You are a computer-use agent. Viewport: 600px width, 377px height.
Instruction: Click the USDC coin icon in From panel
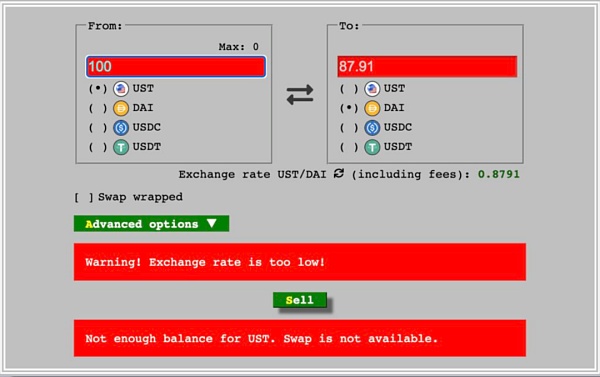click(121, 127)
